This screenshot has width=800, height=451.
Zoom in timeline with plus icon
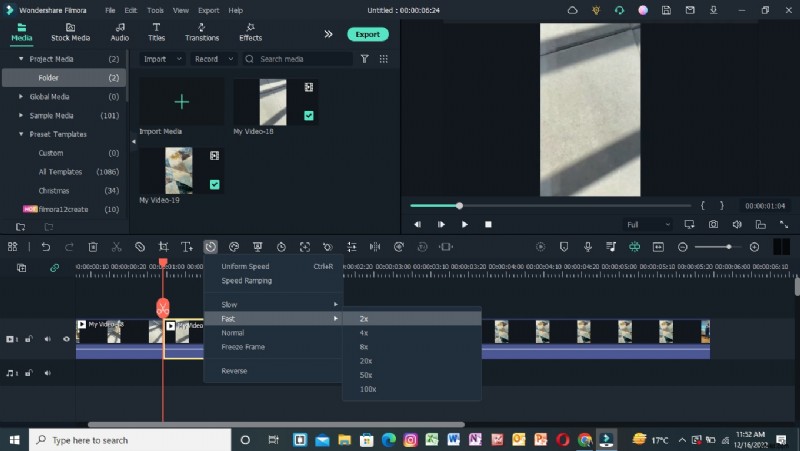click(755, 247)
